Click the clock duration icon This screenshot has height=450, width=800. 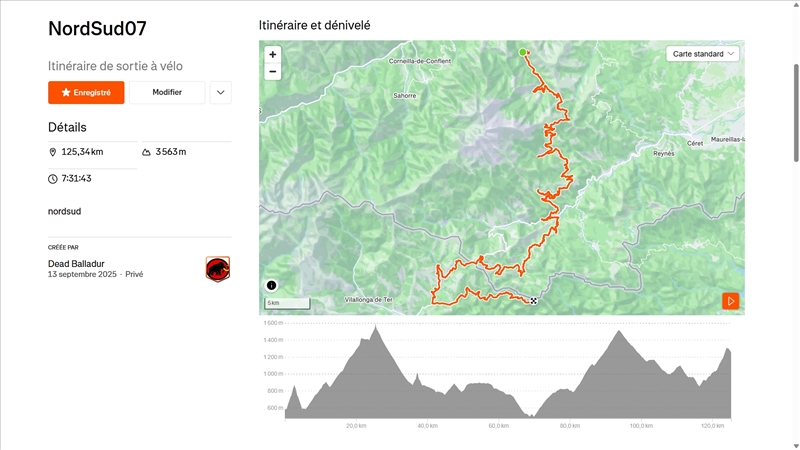click(x=53, y=179)
